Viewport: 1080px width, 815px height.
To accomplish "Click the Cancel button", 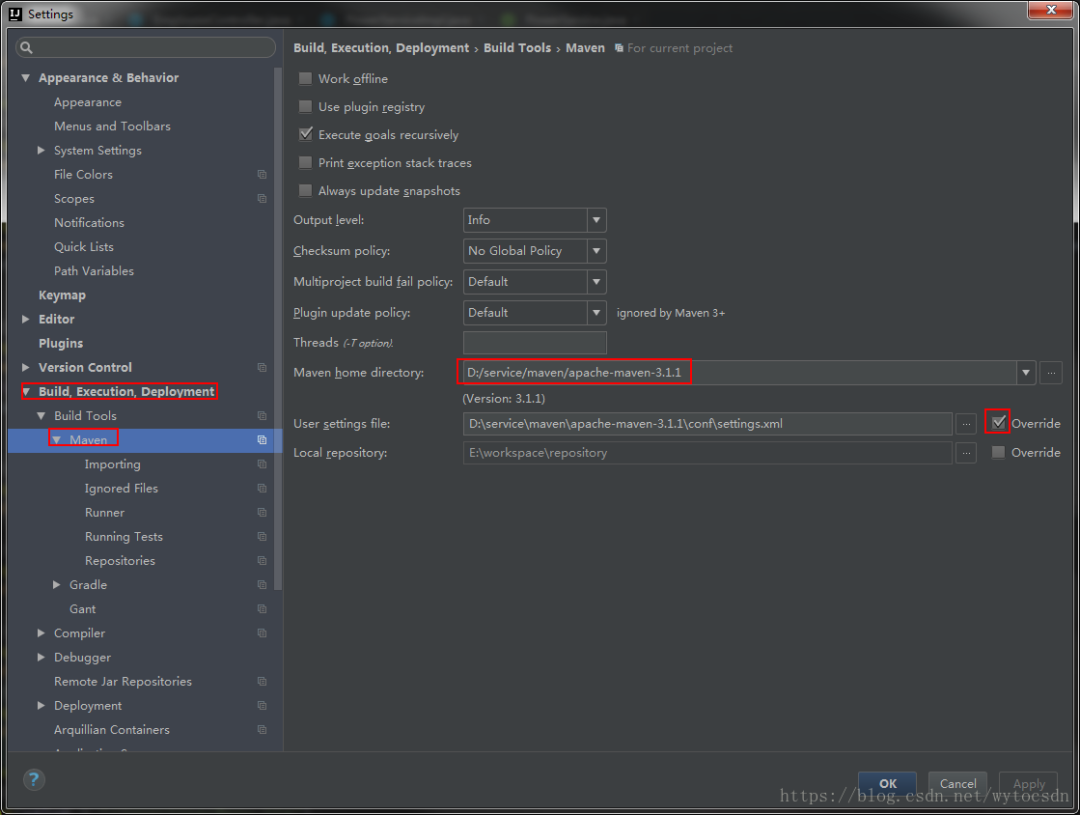I will (x=957, y=784).
